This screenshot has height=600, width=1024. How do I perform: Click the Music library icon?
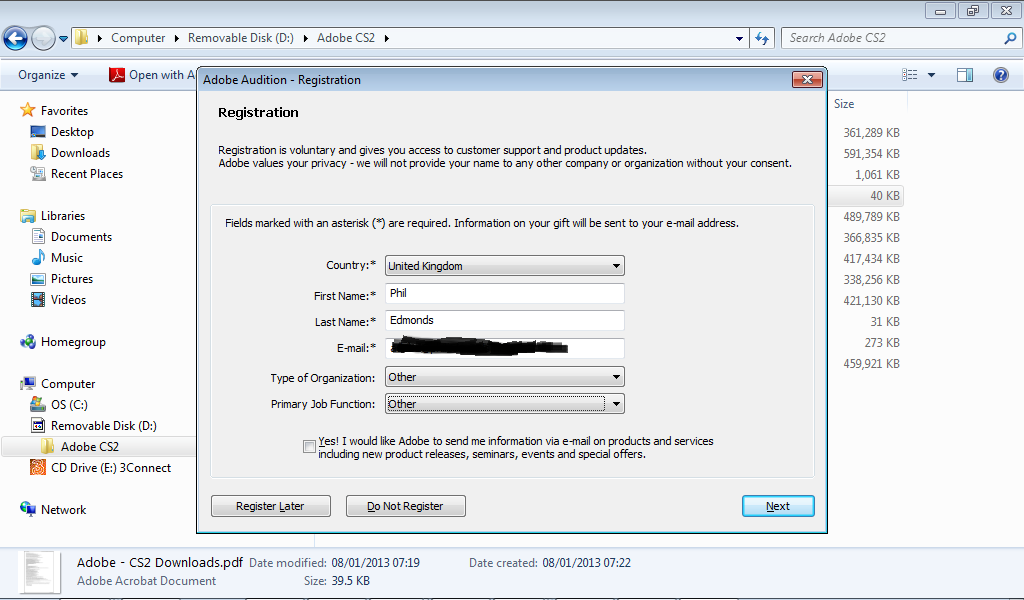tap(39, 257)
